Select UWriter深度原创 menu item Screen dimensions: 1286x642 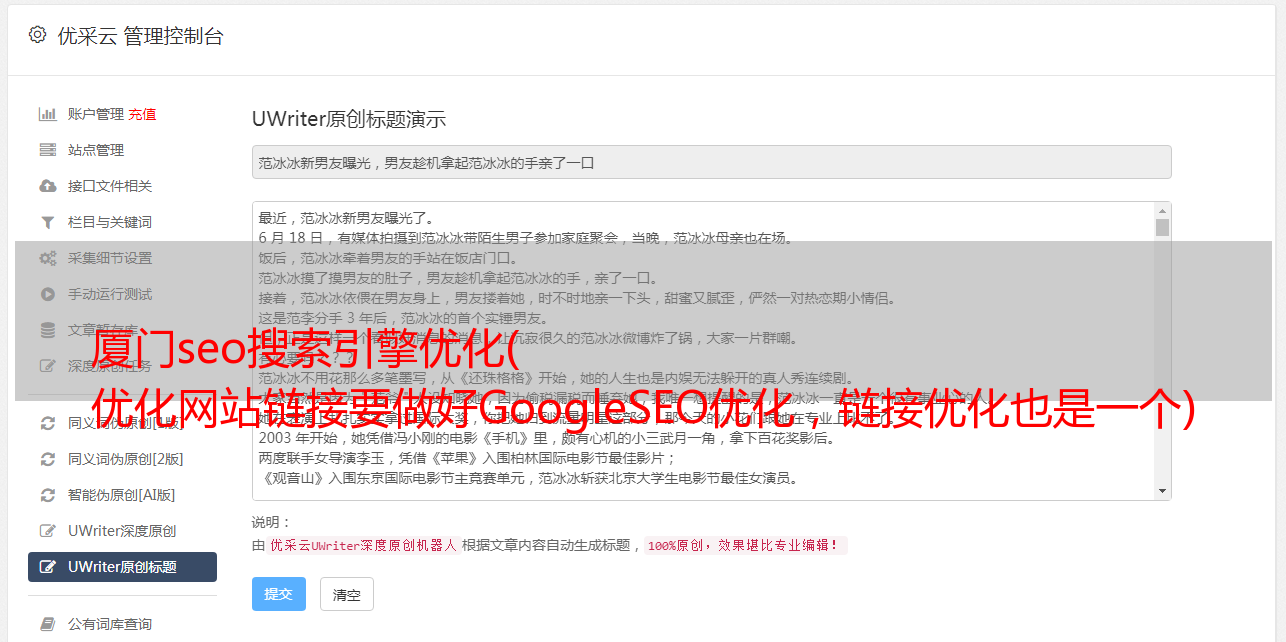click(122, 531)
